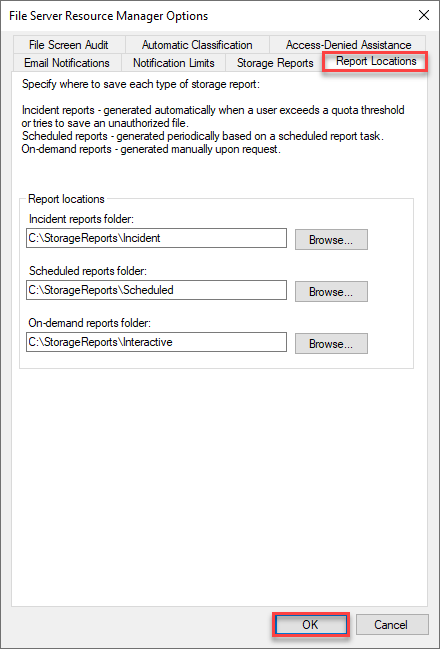Close the File Server Resource Manager Options dialog
The height and width of the screenshot is (649, 440).
[423, 16]
